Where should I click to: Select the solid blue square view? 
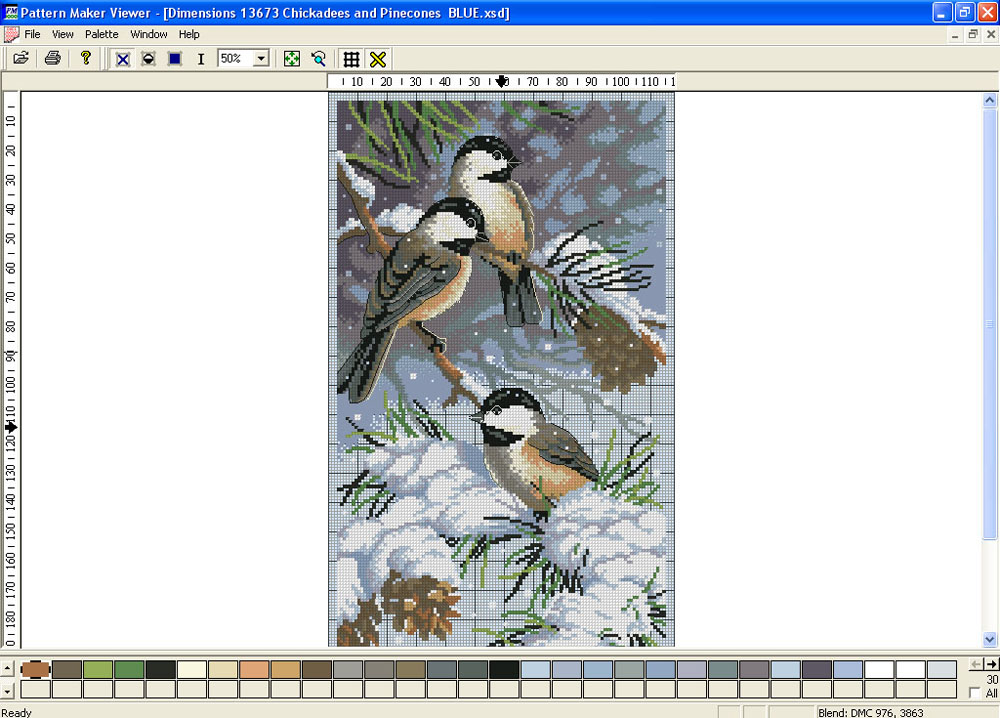(175, 59)
